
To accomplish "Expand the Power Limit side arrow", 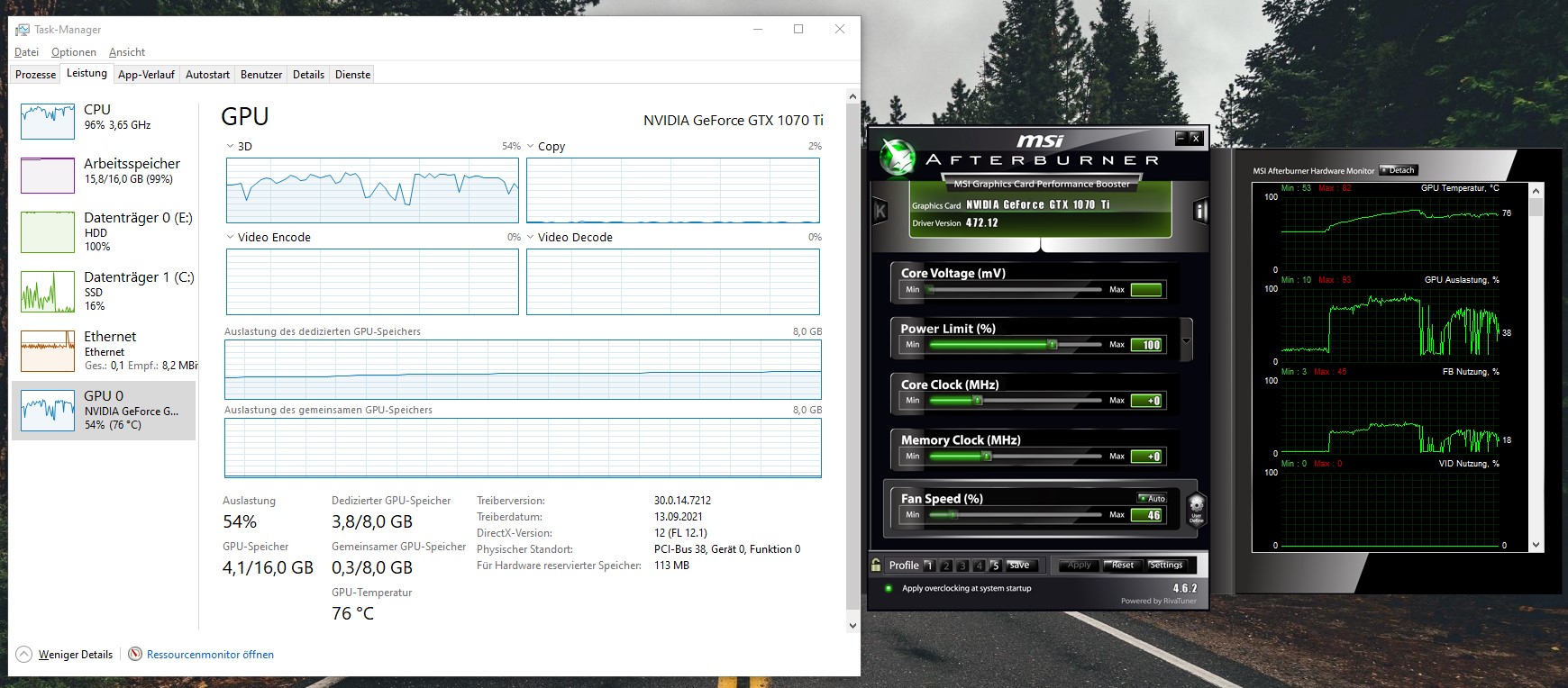I will (x=1186, y=340).
